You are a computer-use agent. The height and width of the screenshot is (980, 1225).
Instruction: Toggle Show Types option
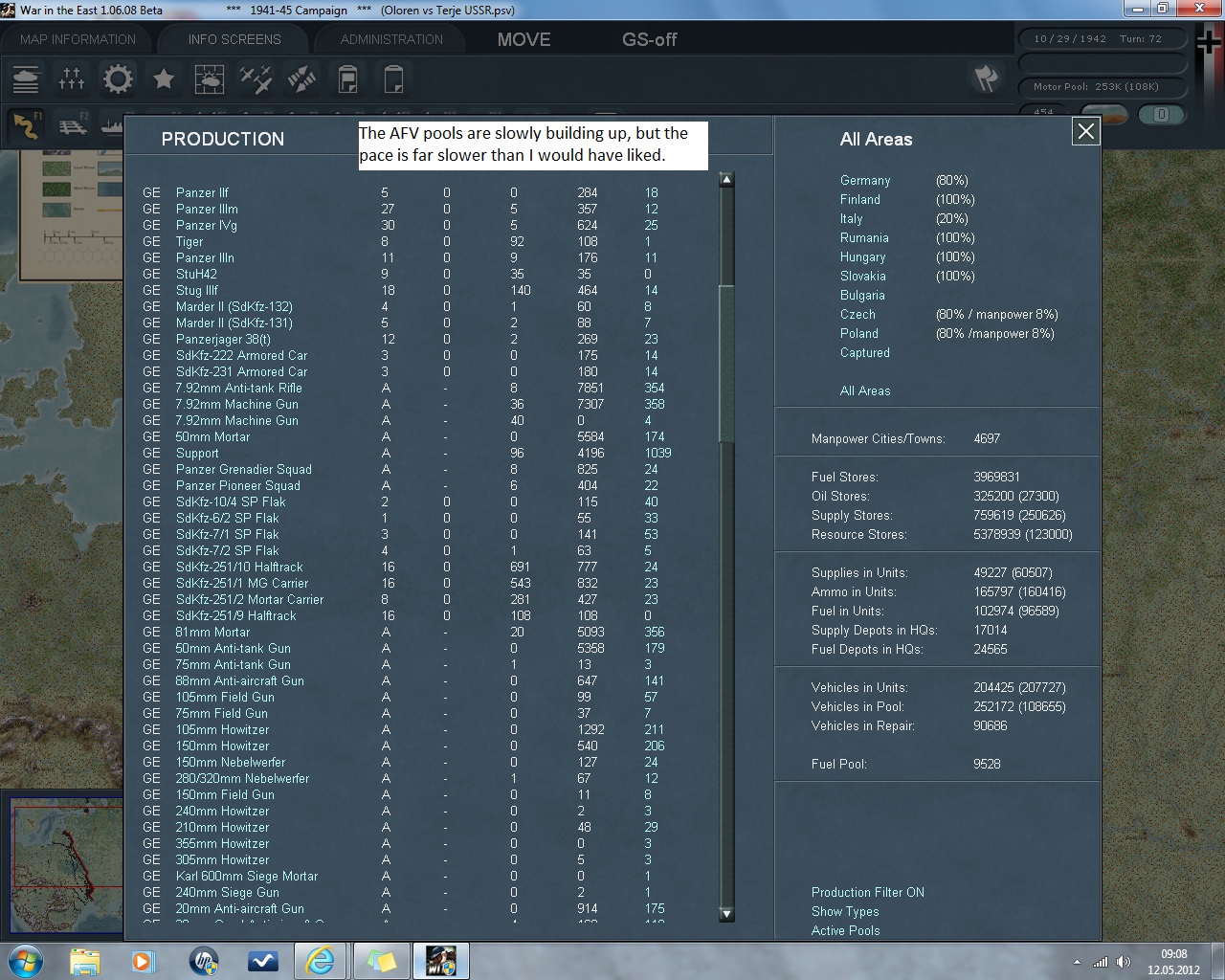(x=845, y=911)
